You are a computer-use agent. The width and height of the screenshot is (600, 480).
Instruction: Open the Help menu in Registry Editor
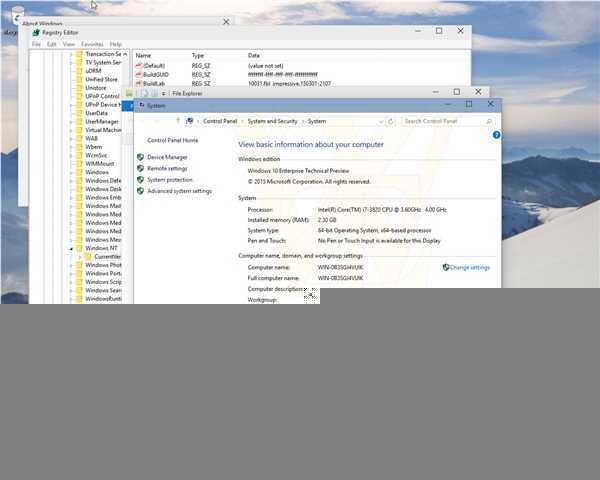116,44
